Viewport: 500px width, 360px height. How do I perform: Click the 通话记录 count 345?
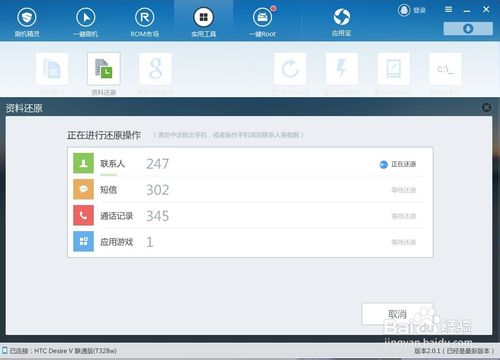(158, 216)
